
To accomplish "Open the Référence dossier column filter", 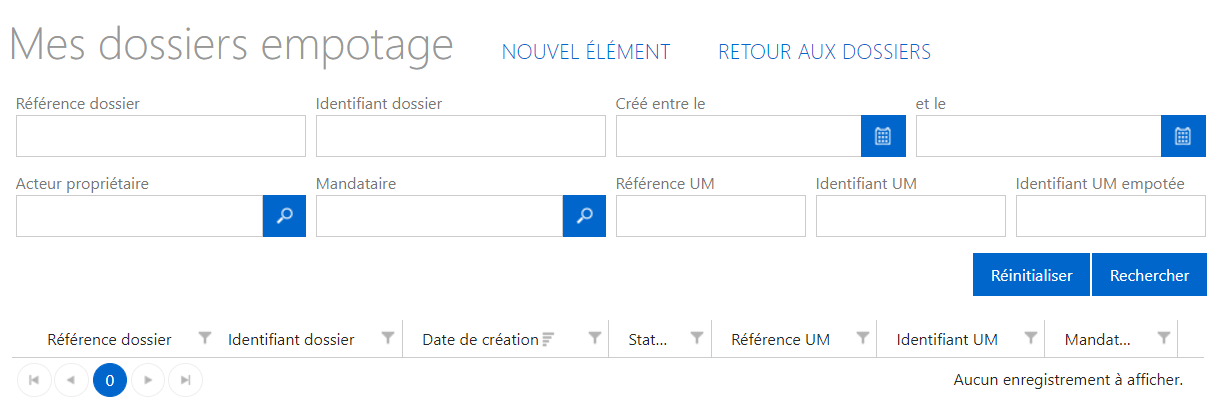I will pos(205,339).
